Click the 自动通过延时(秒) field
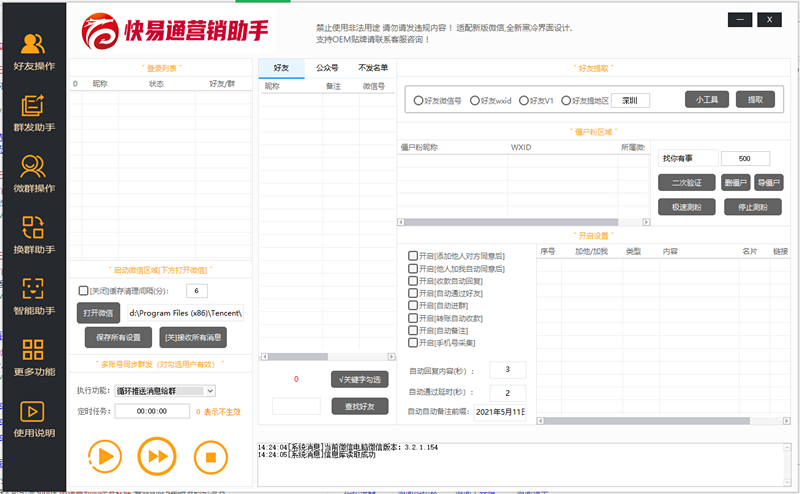The width and height of the screenshot is (800, 494). (507, 393)
